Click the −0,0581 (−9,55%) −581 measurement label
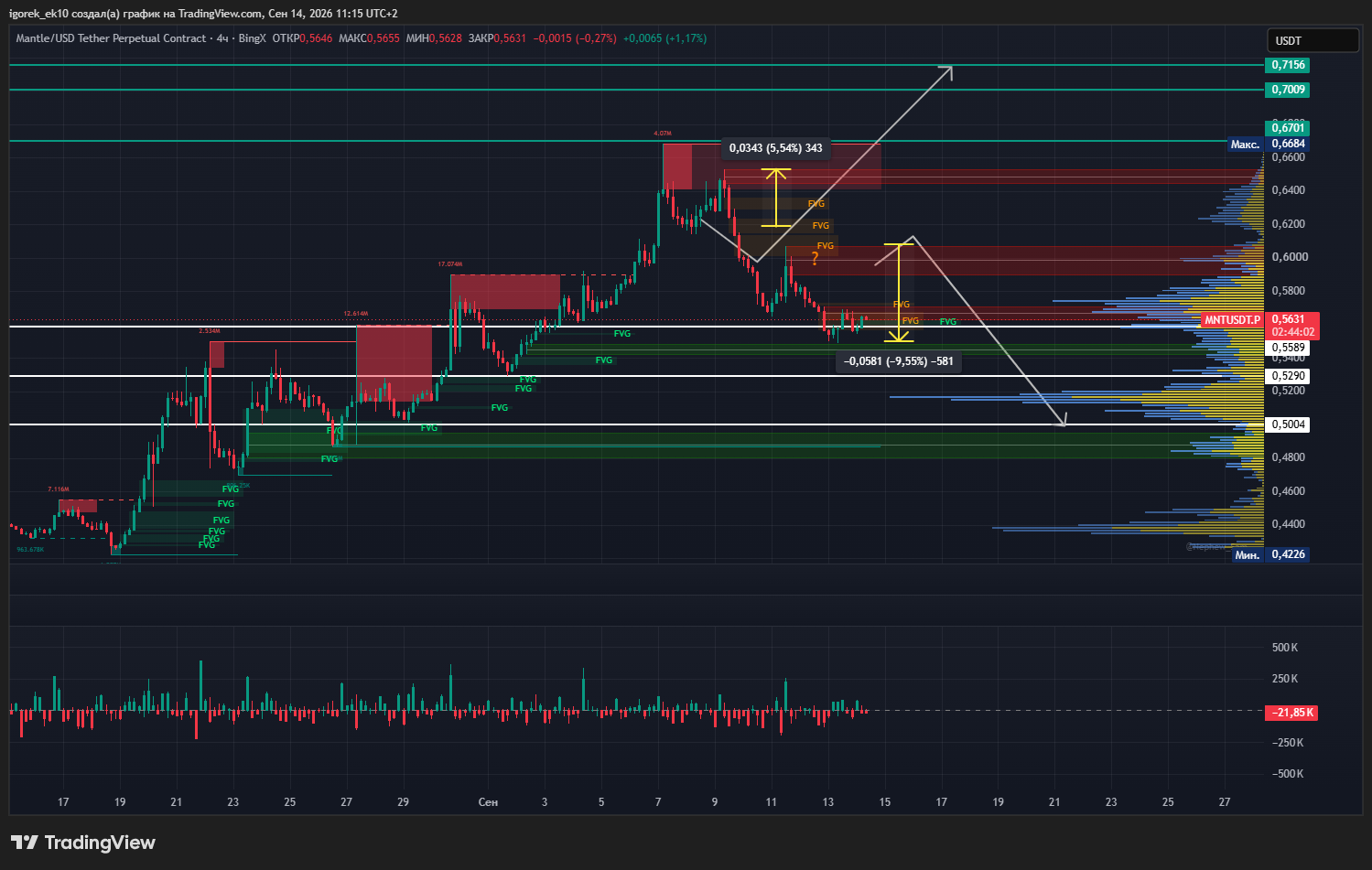Image resolution: width=1372 pixels, height=870 pixels. point(899,361)
